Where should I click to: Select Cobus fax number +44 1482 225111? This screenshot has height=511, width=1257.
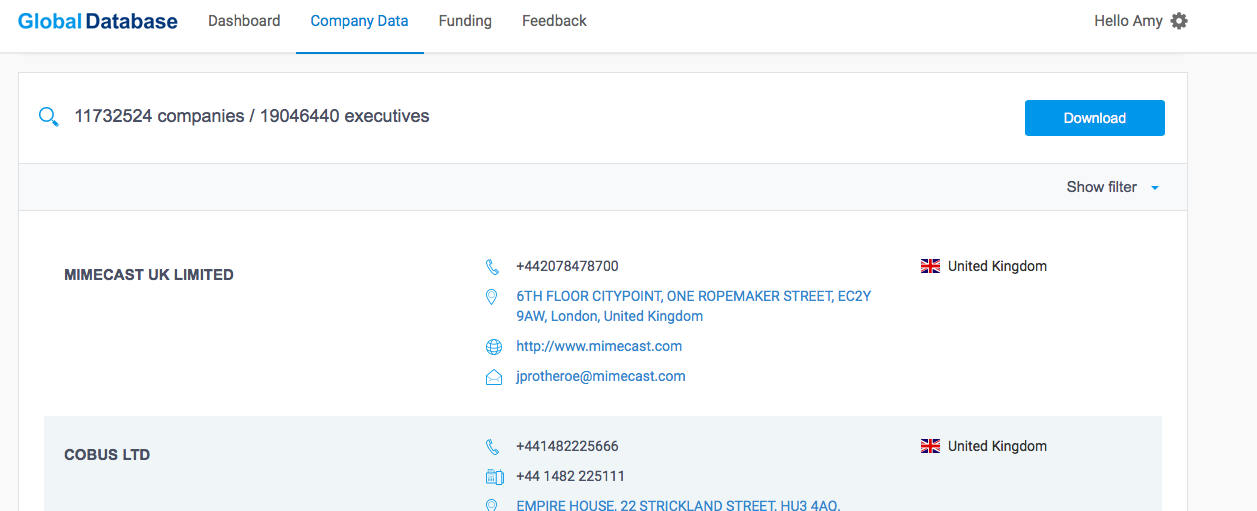point(570,476)
